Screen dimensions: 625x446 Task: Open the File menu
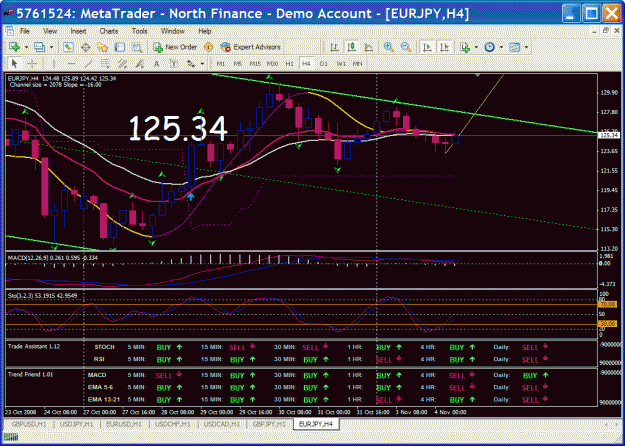tap(25, 31)
